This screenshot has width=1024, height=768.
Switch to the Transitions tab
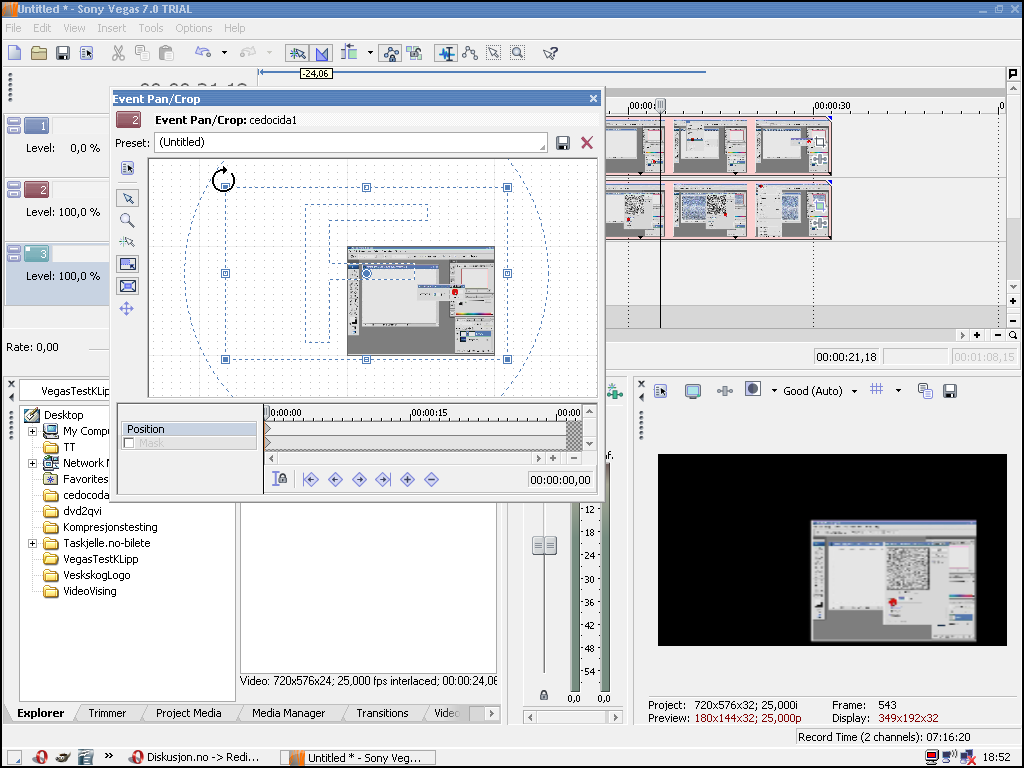tap(383, 713)
